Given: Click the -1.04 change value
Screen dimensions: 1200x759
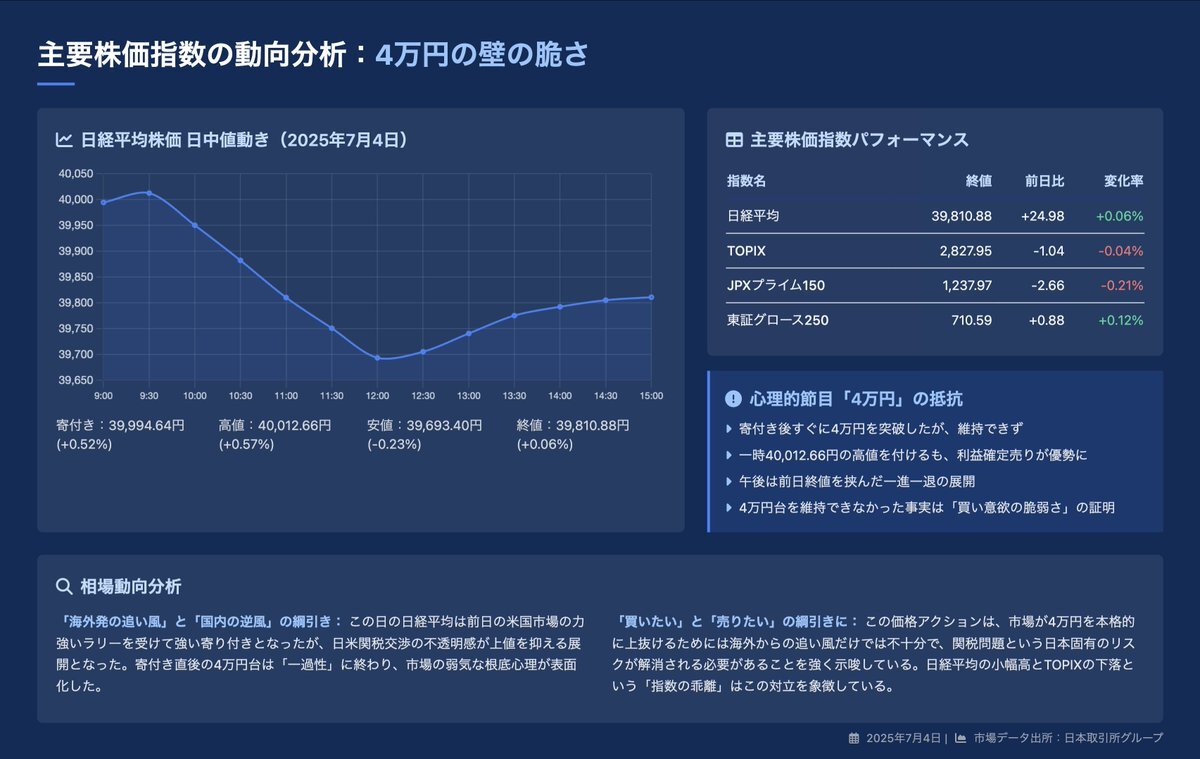Looking at the screenshot, I should pos(1048,251).
